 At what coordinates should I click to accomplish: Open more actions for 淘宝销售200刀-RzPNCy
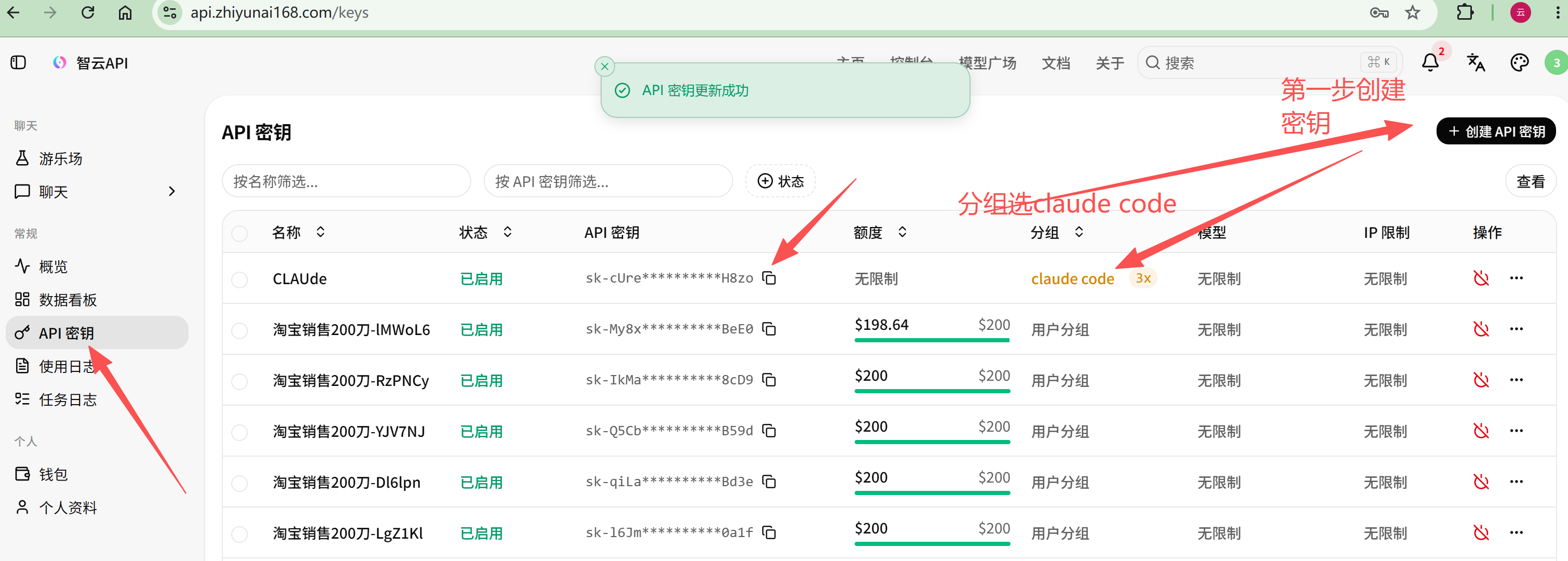(1516, 380)
